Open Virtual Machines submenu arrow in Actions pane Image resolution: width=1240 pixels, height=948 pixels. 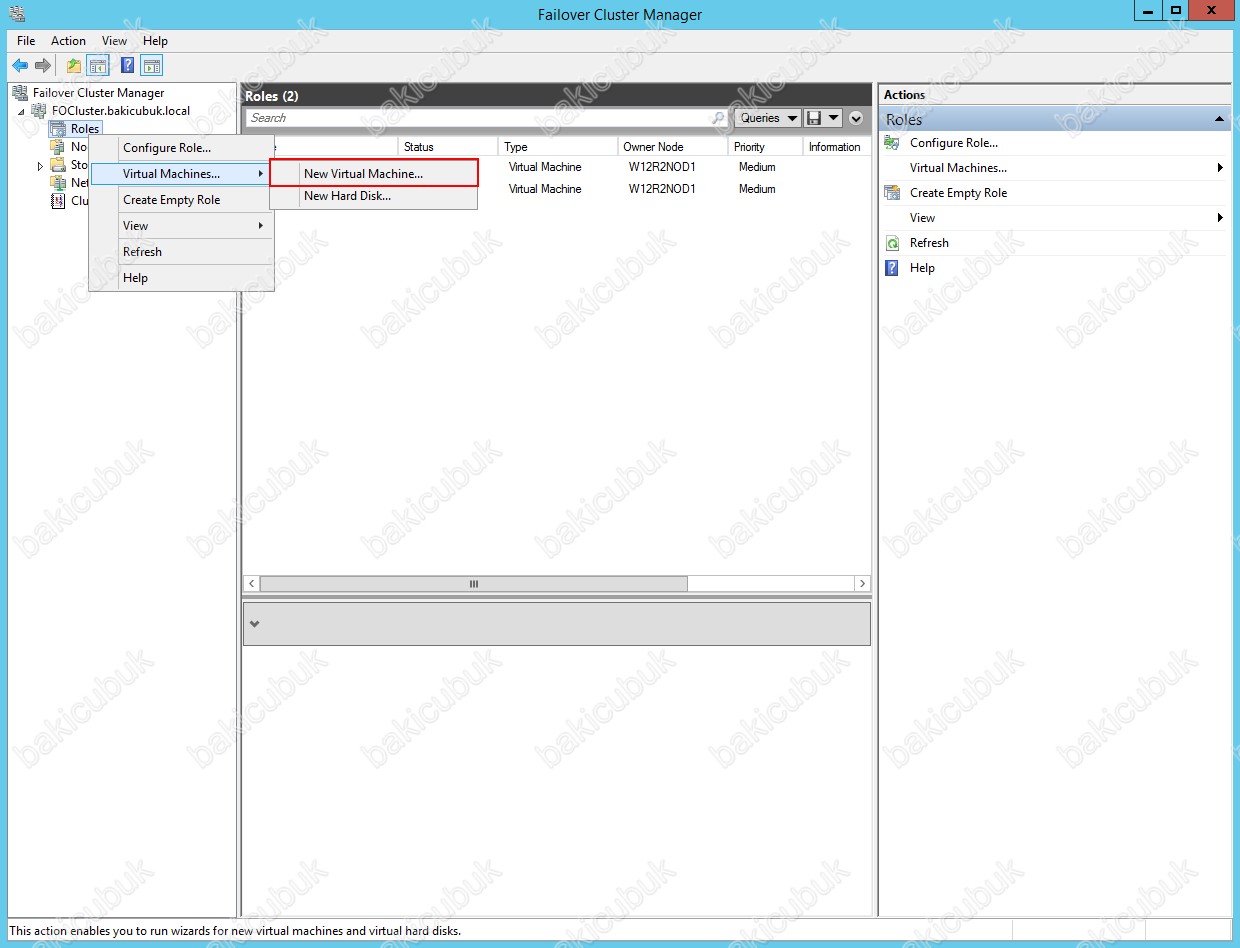(x=1220, y=168)
